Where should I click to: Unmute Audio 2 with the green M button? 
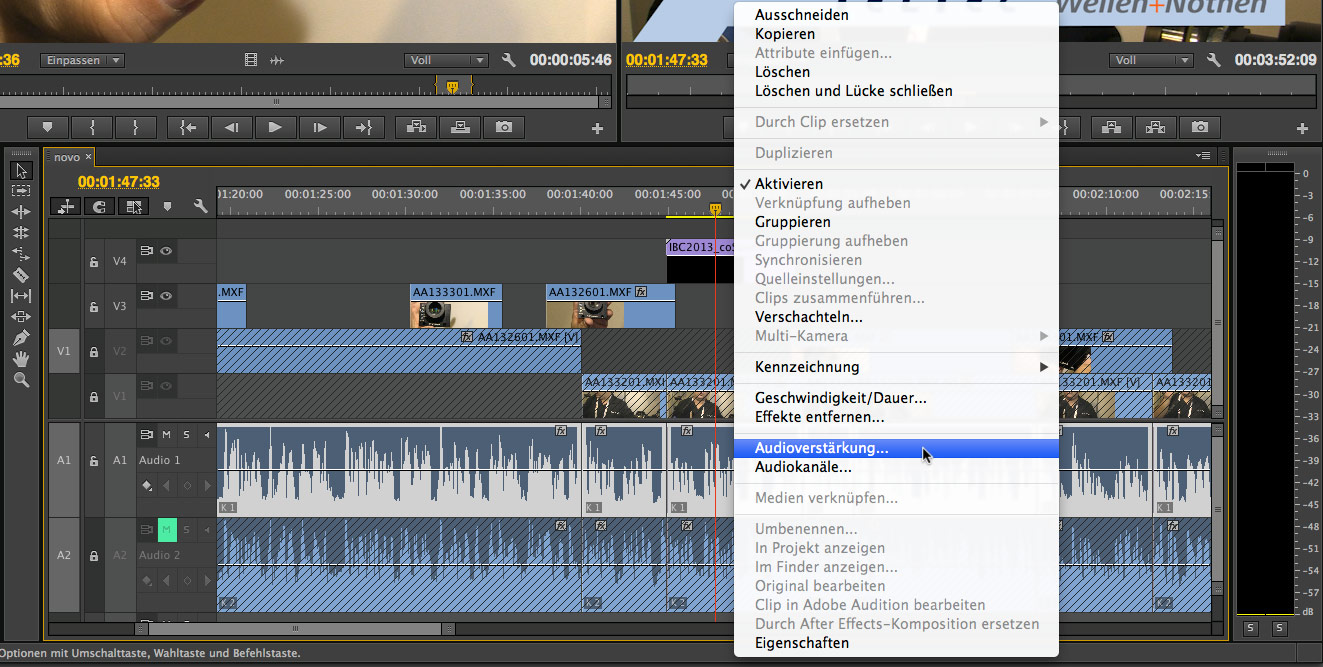pos(166,528)
